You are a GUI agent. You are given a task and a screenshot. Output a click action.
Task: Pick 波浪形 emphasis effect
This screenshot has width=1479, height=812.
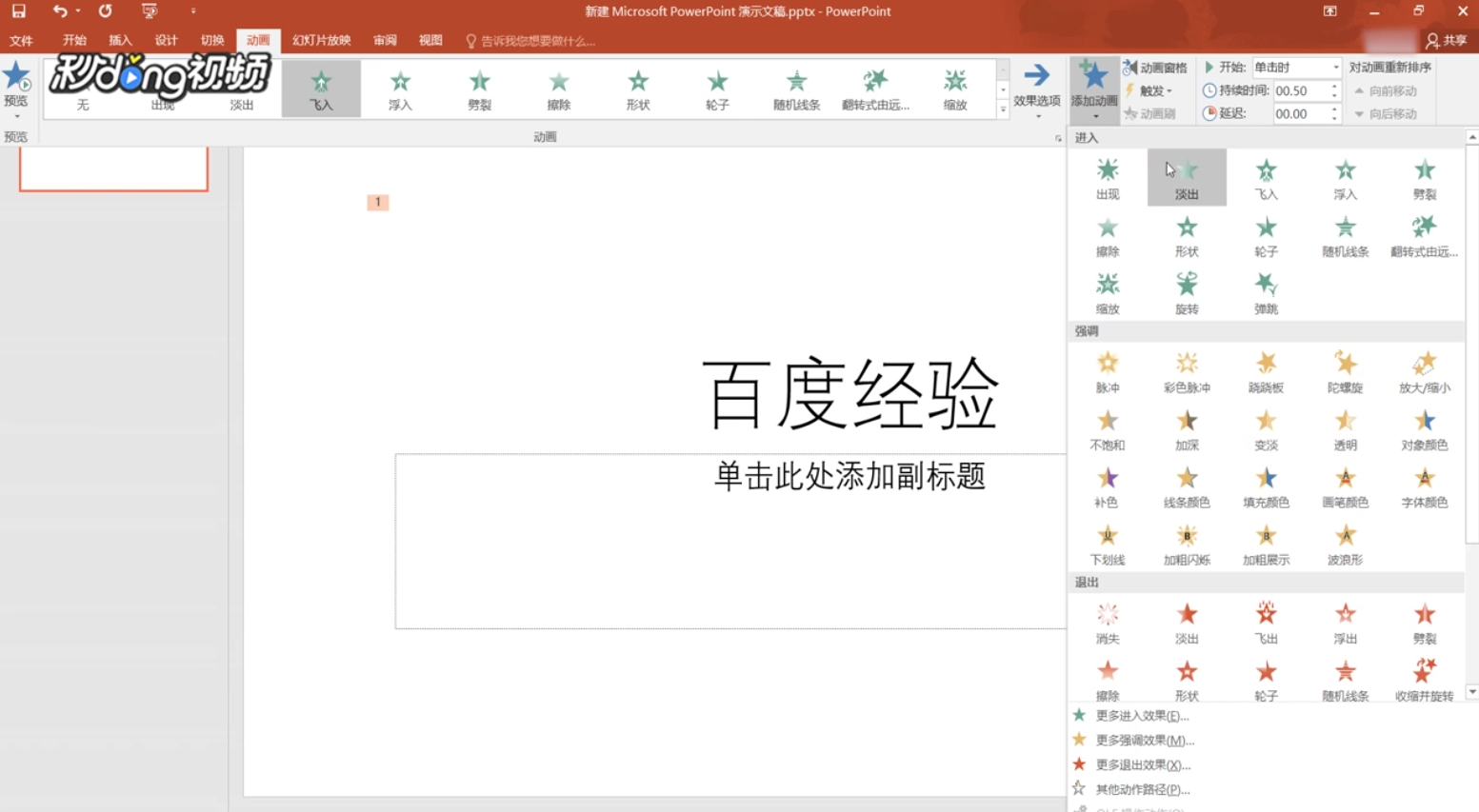tap(1345, 545)
